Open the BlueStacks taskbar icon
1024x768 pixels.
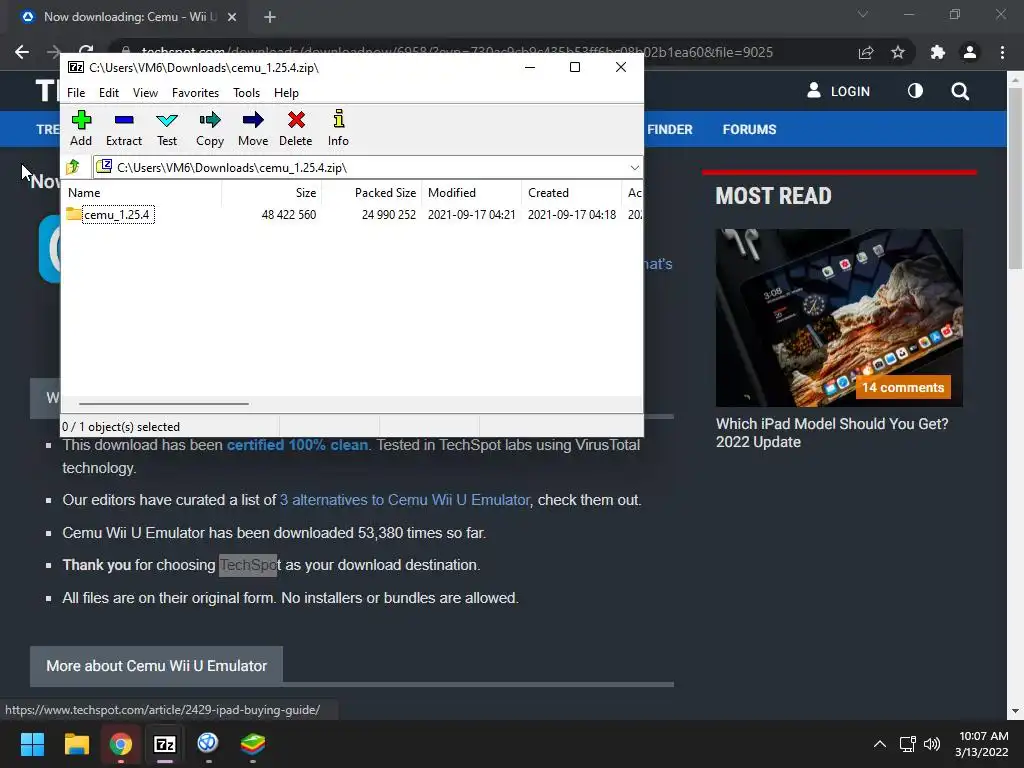253,744
